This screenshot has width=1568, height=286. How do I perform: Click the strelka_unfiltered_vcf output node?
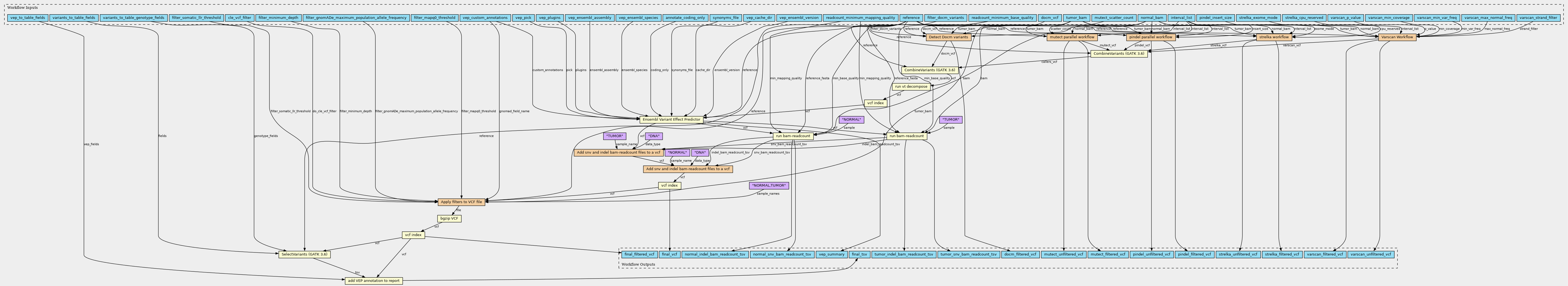click(1238, 254)
